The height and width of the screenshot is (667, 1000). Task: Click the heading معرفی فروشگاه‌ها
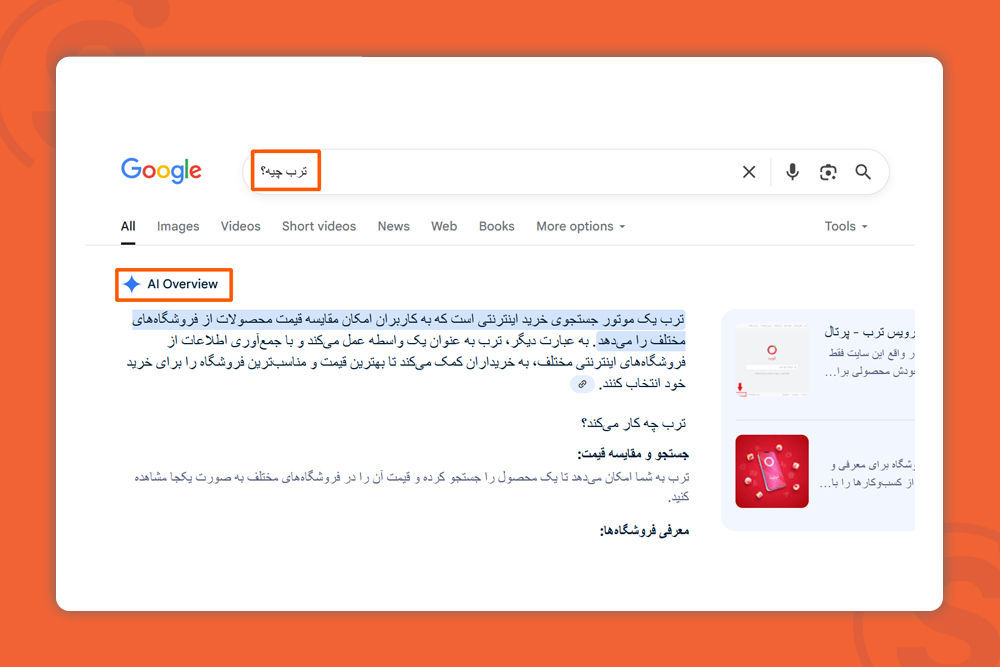click(644, 531)
